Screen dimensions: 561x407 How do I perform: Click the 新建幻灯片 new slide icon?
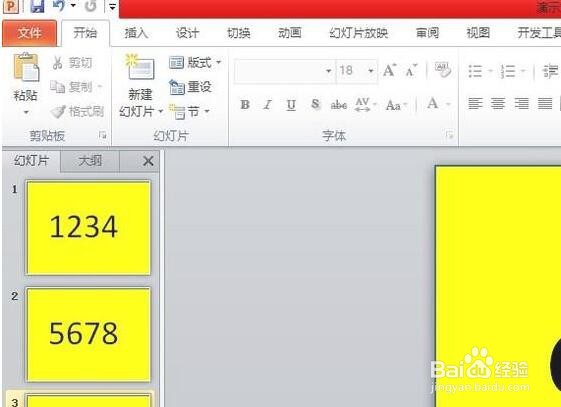(140, 67)
